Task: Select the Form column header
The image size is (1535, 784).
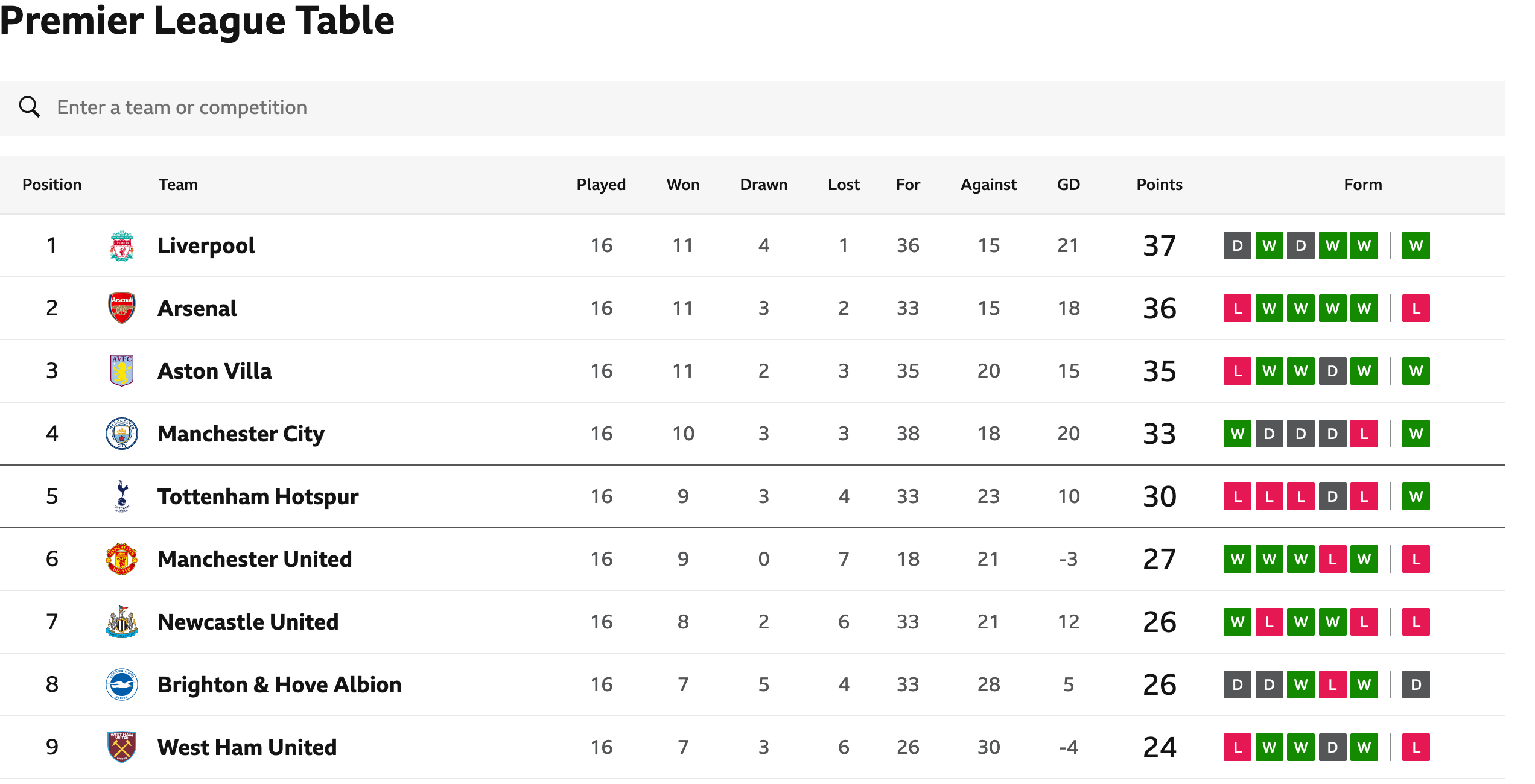Action: coord(1363,185)
